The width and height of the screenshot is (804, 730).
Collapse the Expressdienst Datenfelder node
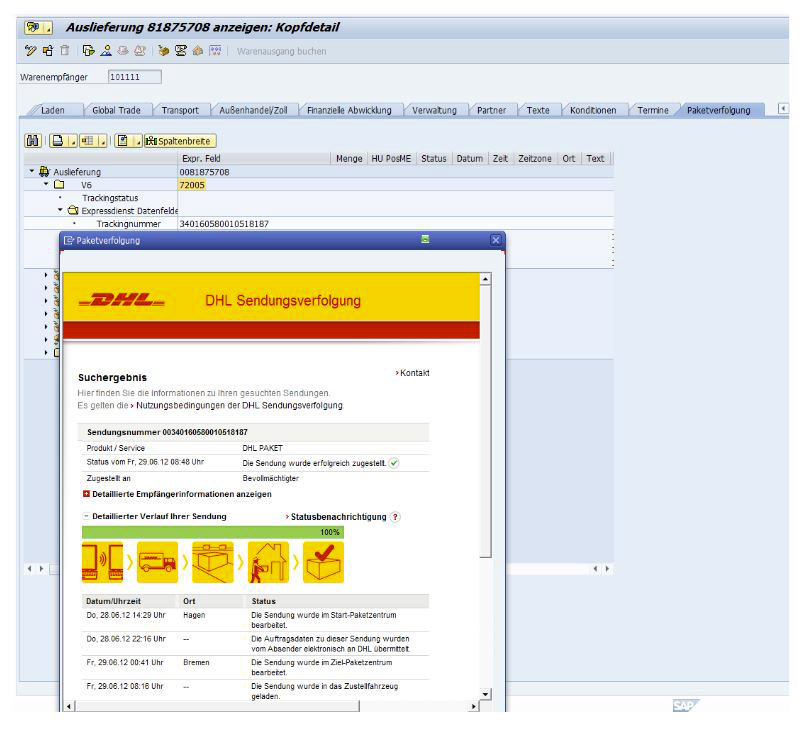click(60, 210)
